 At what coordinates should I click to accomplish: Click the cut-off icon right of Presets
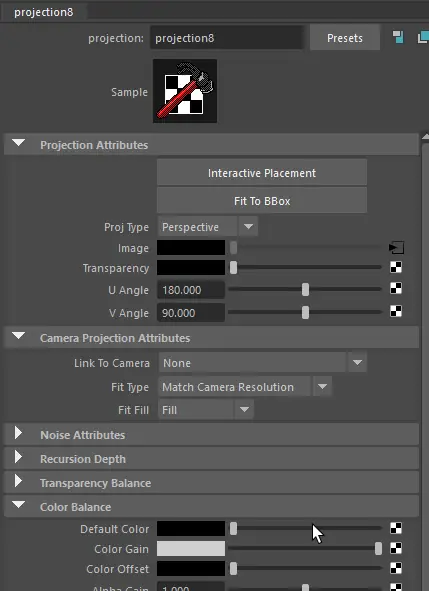point(423,37)
